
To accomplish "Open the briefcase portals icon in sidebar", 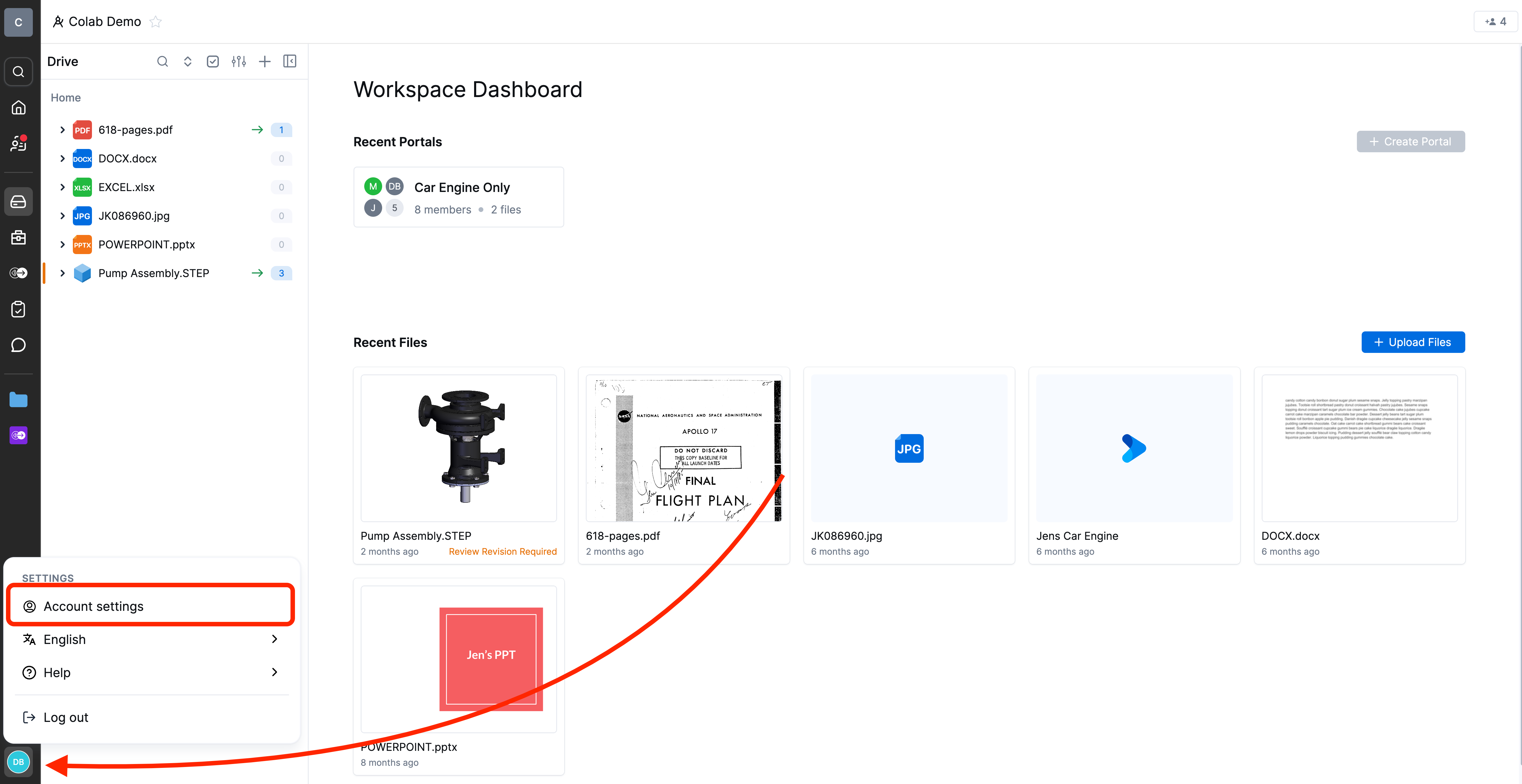I will [18, 238].
